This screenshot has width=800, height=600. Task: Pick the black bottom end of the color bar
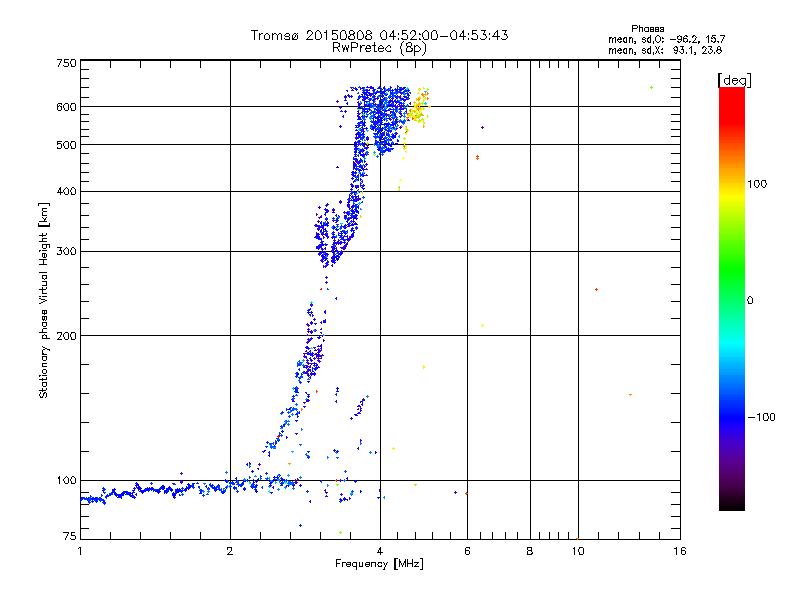coord(732,503)
